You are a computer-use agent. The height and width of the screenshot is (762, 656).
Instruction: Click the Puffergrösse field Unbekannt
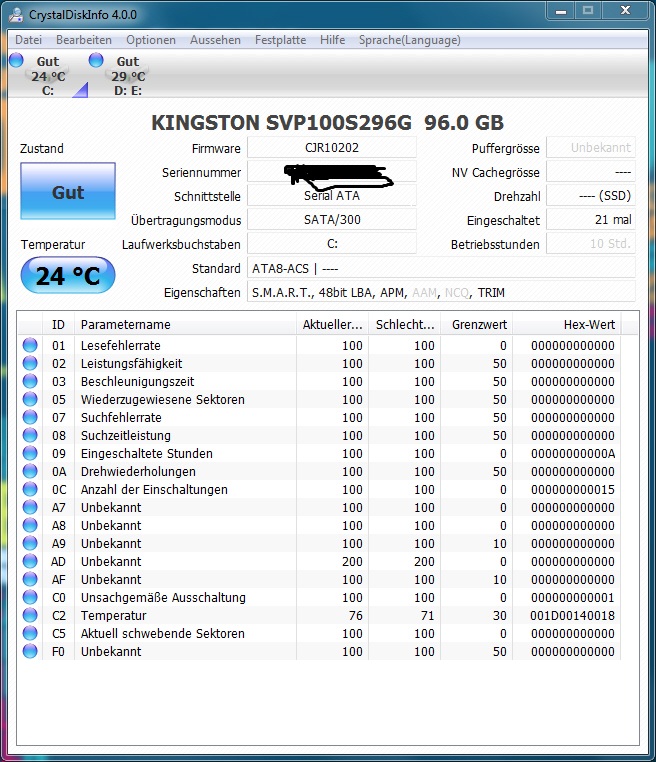click(x=591, y=147)
